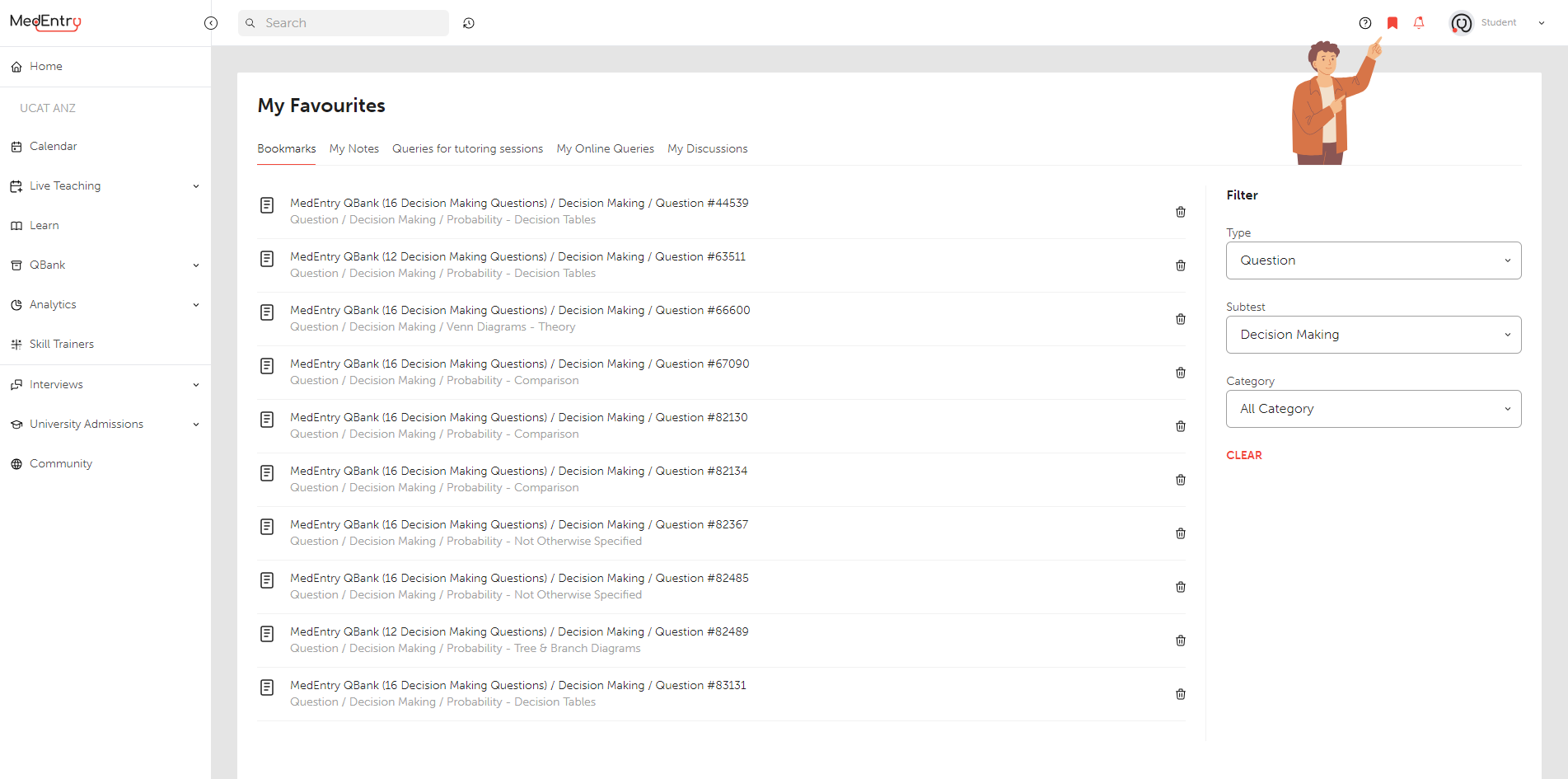1568x779 pixels.
Task: Click document icon for Question #82367
Action: click(267, 527)
